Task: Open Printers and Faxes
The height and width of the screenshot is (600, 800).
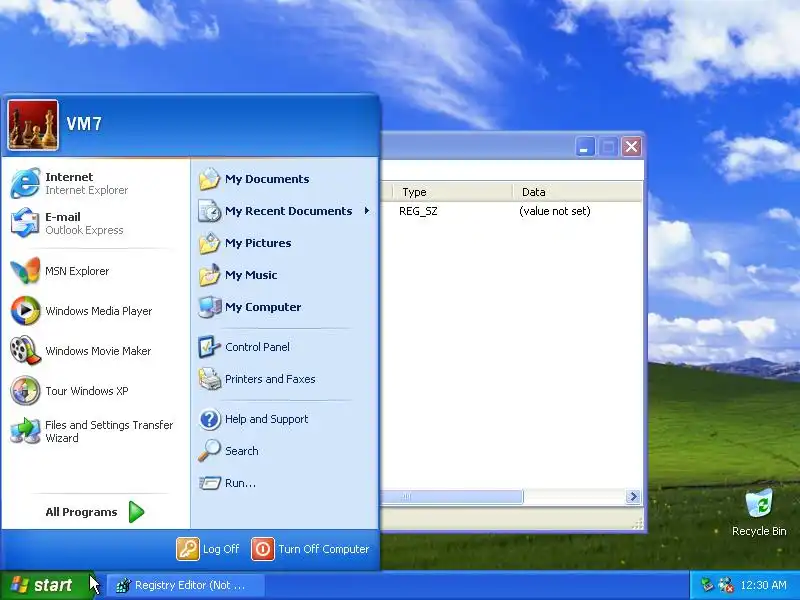Action: point(285,379)
